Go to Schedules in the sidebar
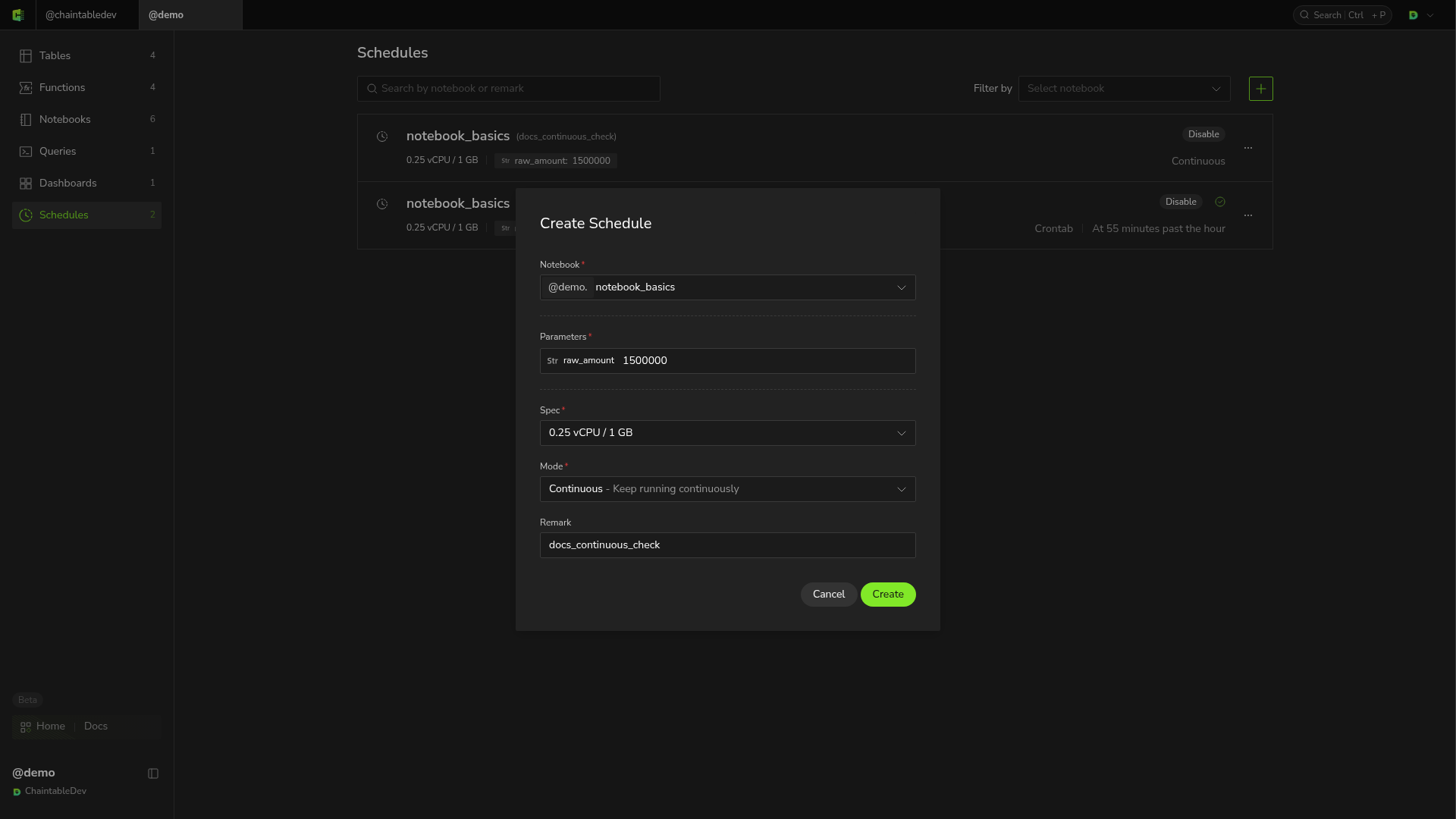 [86, 215]
